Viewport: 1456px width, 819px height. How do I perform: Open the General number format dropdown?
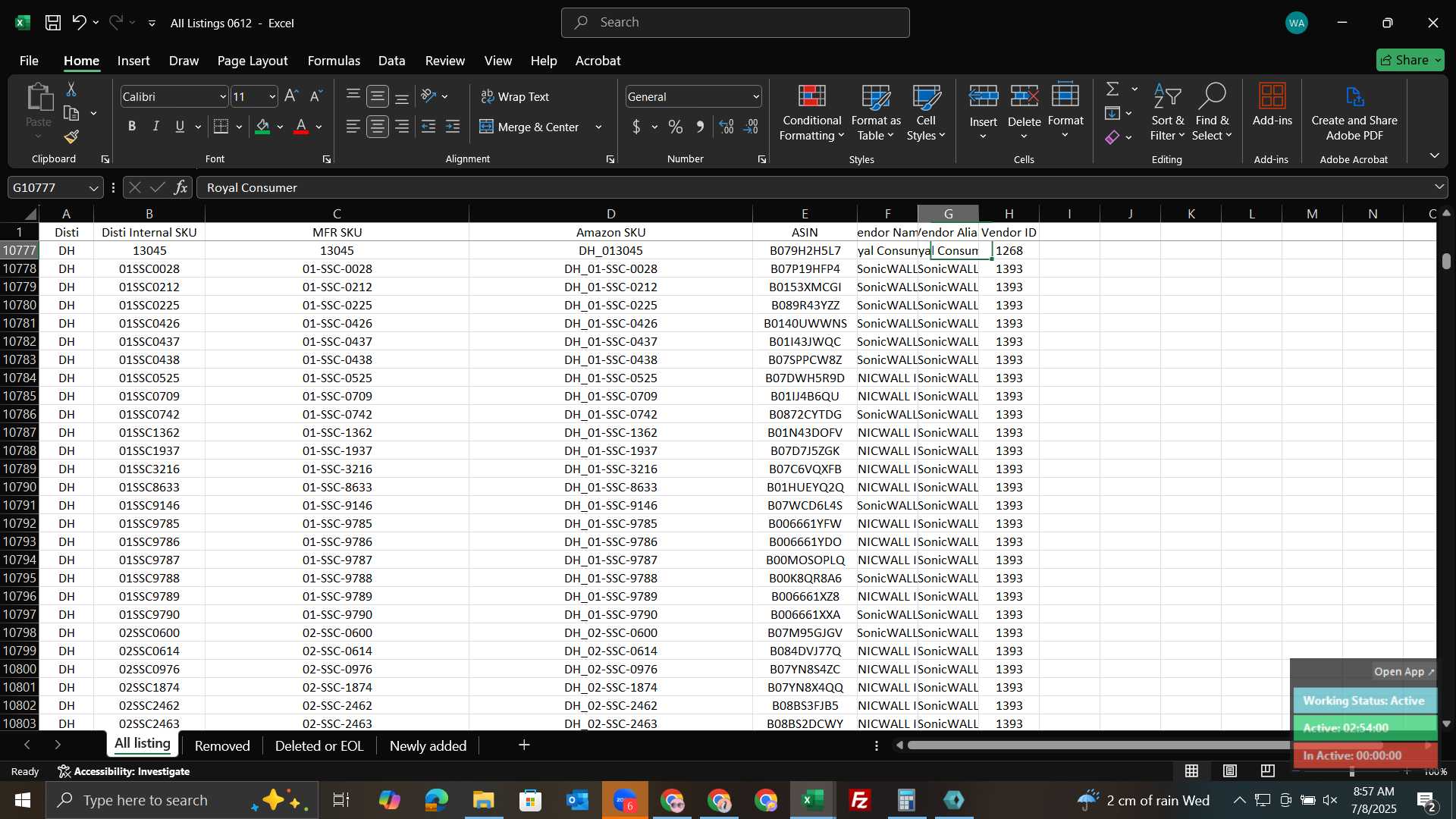[x=756, y=97]
